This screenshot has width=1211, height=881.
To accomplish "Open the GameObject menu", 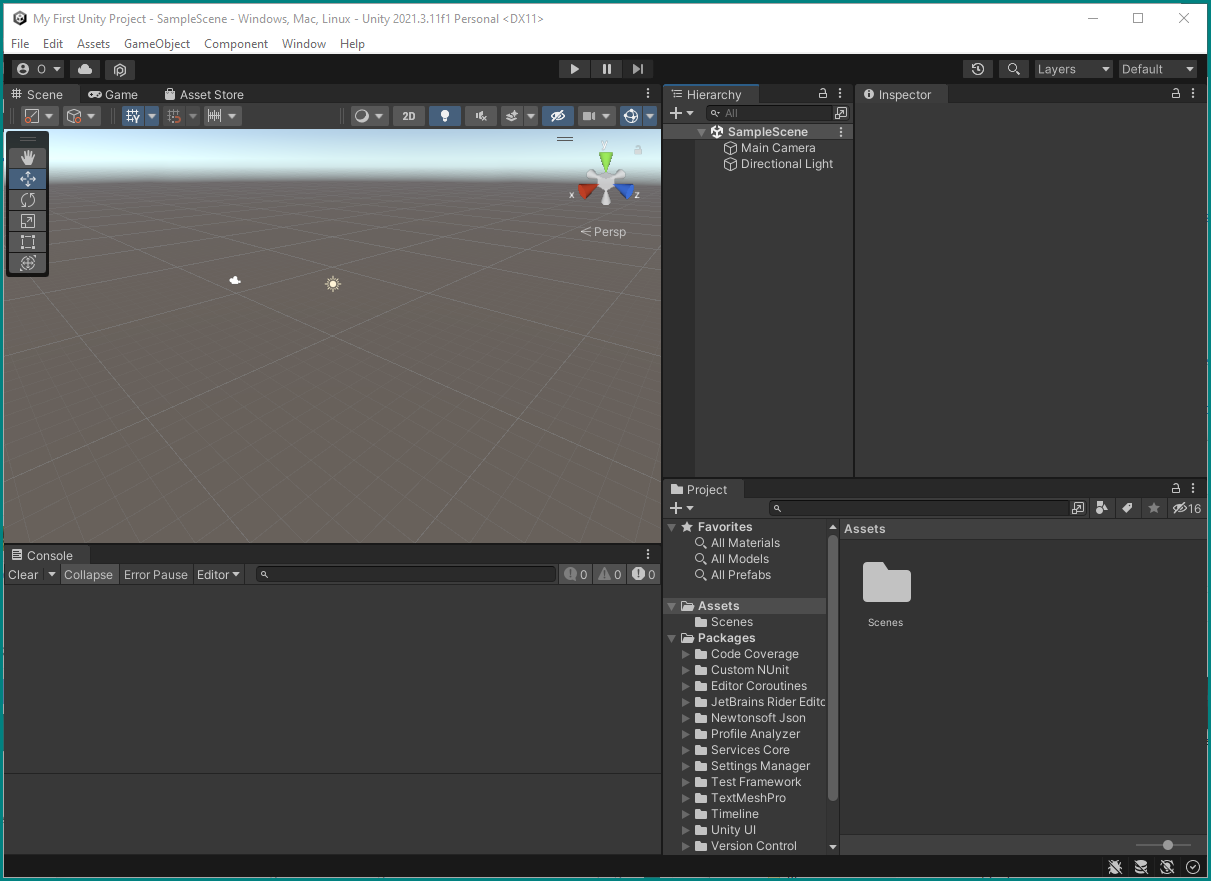I will pos(157,44).
